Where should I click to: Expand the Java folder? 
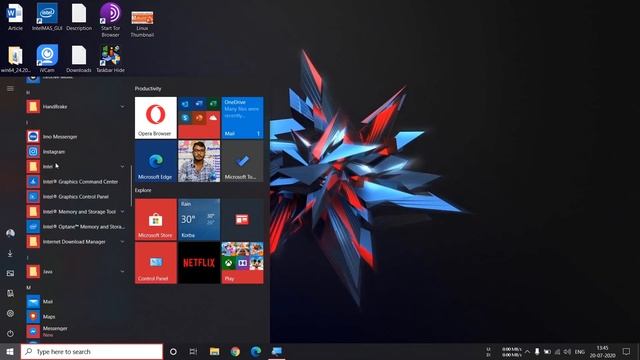tap(76, 271)
